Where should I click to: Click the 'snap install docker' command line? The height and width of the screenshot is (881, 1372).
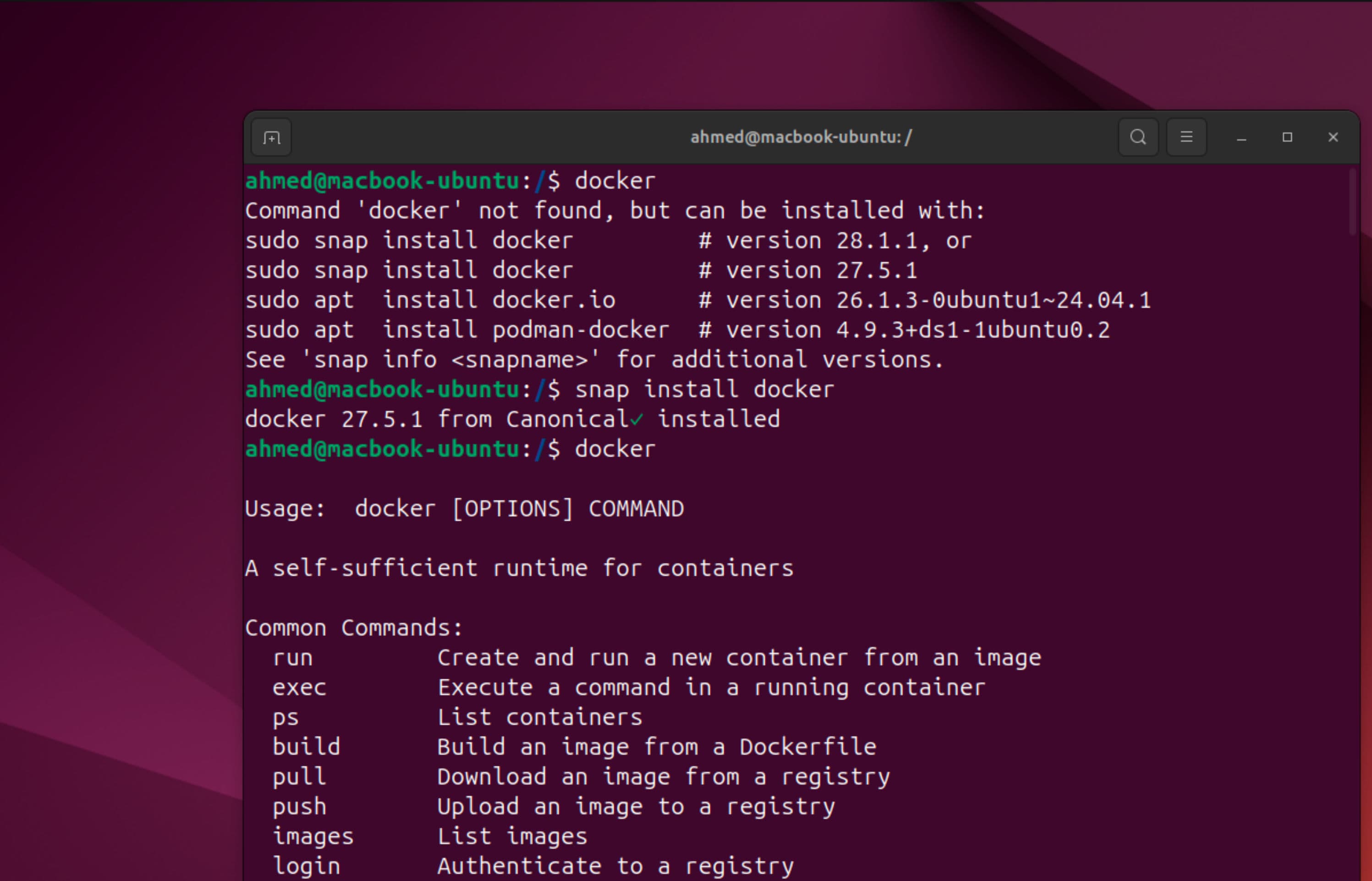[x=703, y=390]
